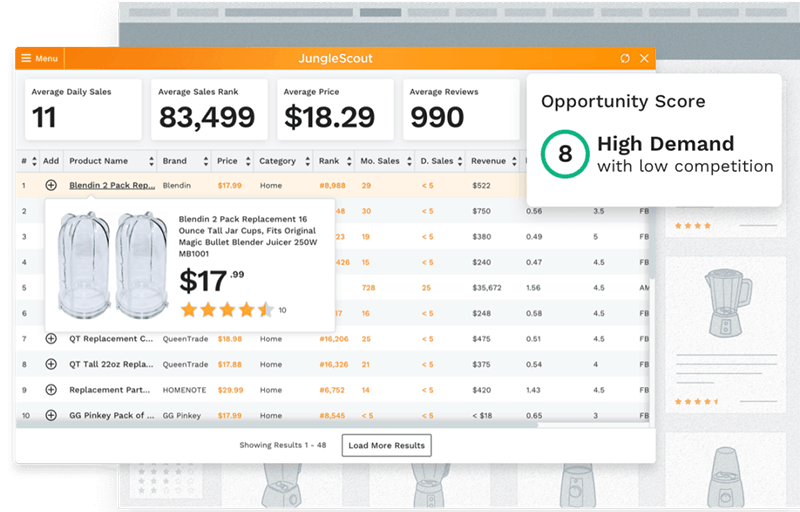The width and height of the screenshot is (800, 512).
Task: Click price $29.99 in HOMENOTE row
Action: point(230,390)
